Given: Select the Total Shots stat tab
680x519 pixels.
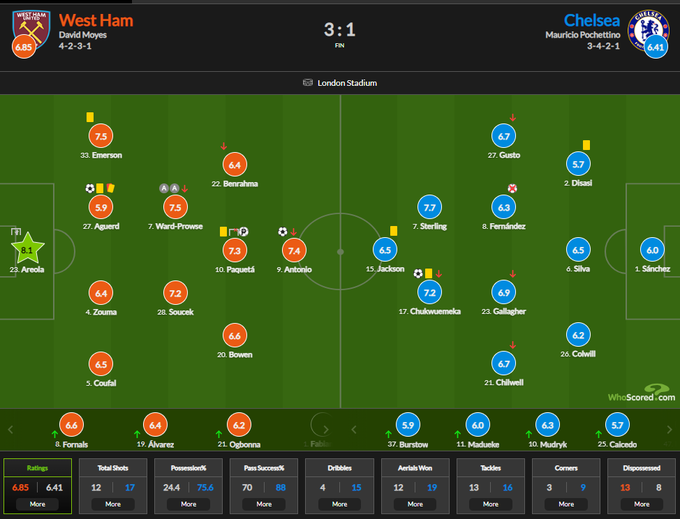Looking at the screenshot, I should pos(113,467).
